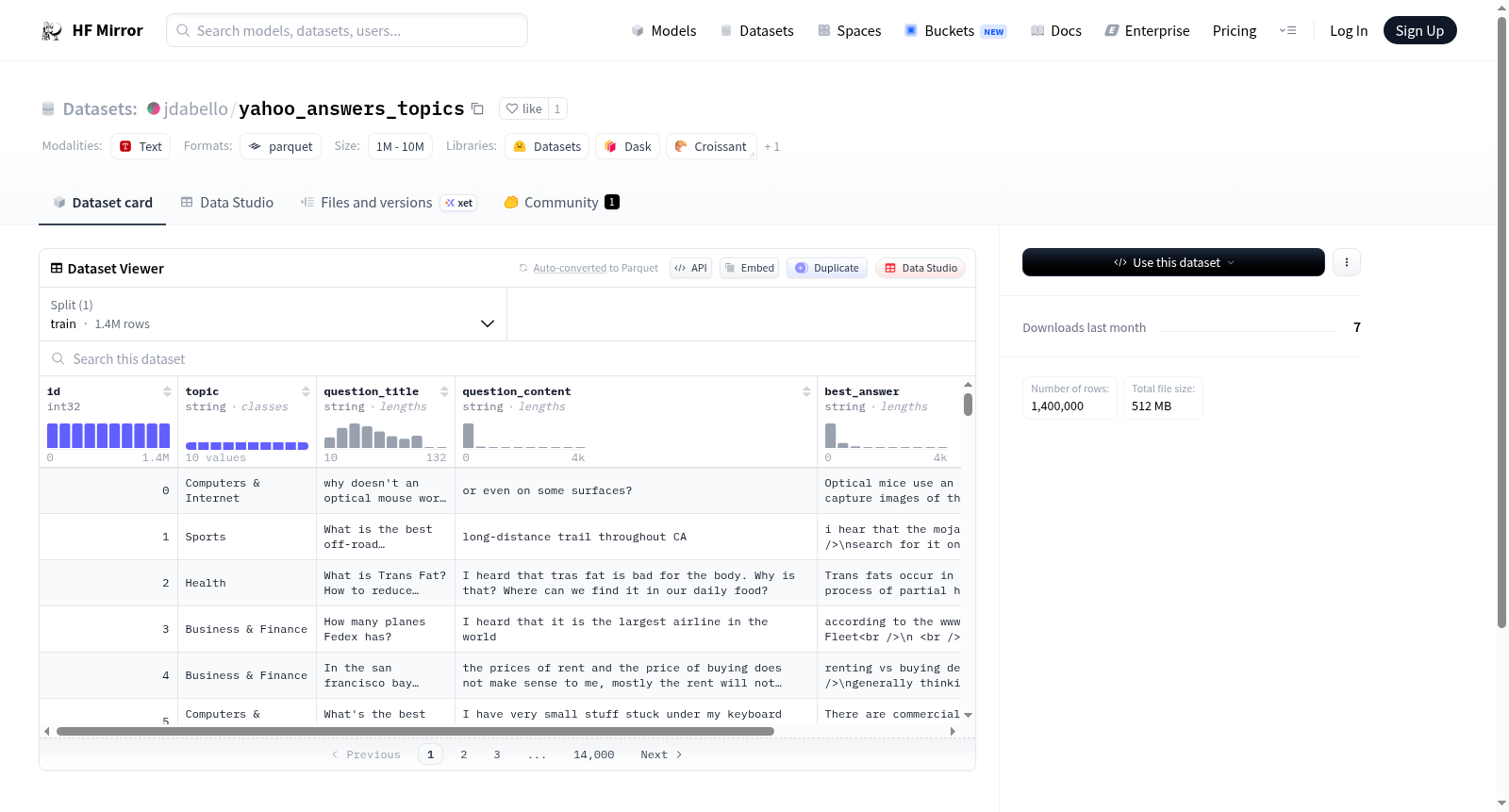Click the HF Mirror logo icon

tap(52, 30)
